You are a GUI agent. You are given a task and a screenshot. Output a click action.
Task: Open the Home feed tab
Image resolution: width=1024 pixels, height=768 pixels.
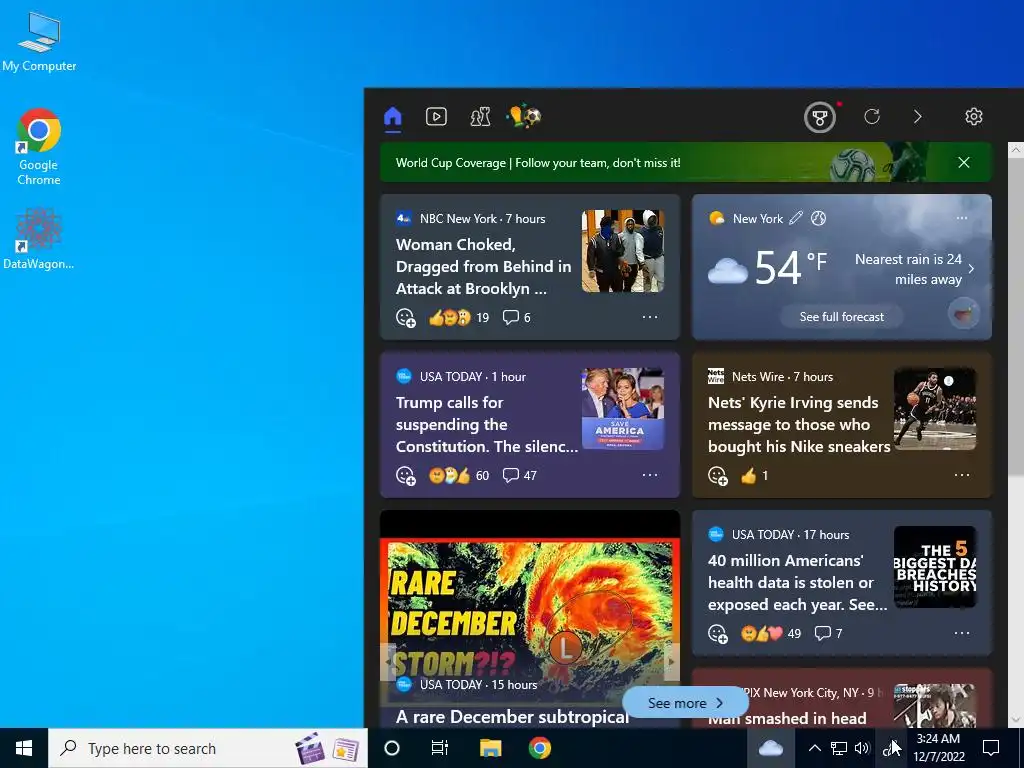pos(392,117)
